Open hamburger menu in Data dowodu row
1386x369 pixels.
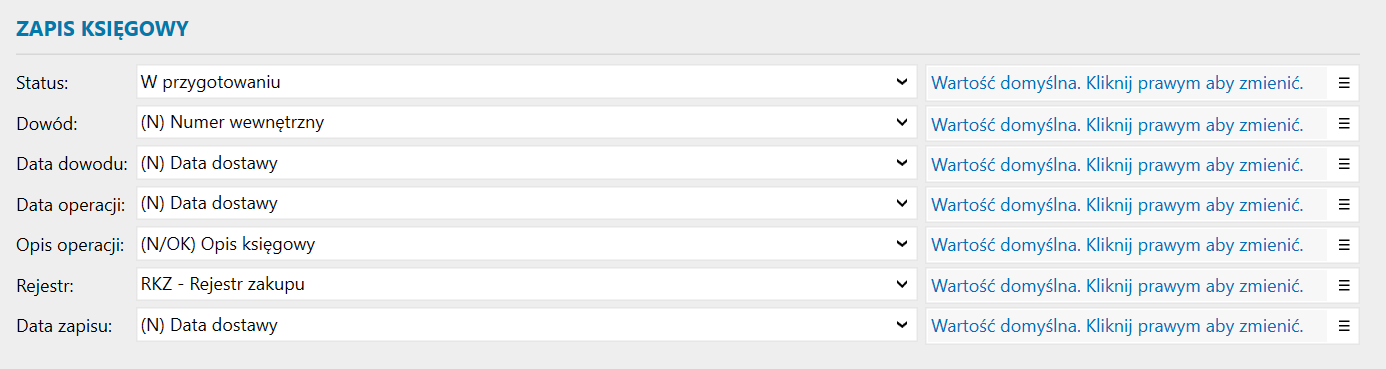[1344, 163]
